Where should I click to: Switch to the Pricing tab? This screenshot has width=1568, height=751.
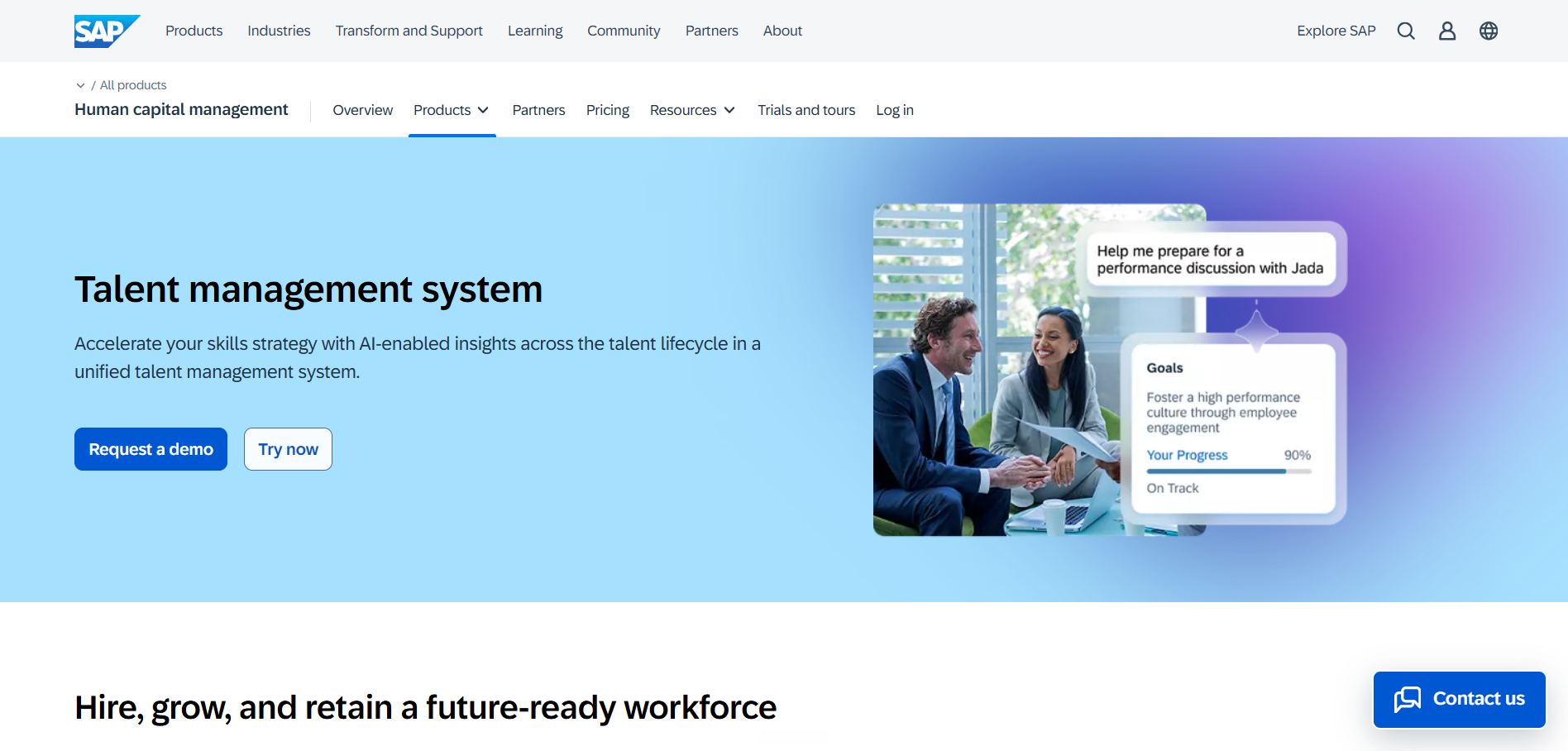tap(607, 110)
